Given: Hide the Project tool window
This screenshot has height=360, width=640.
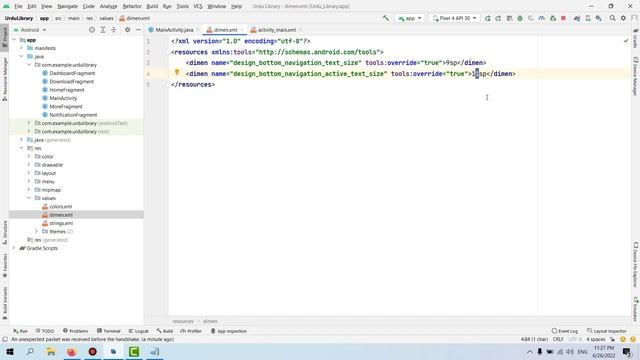Looking at the screenshot, I should pyautogui.click(x=138, y=30).
